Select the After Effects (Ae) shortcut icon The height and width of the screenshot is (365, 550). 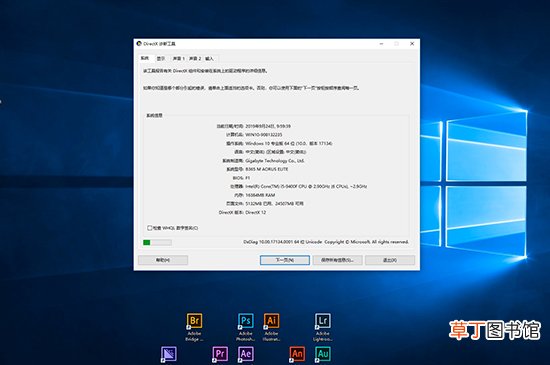click(x=246, y=354)
